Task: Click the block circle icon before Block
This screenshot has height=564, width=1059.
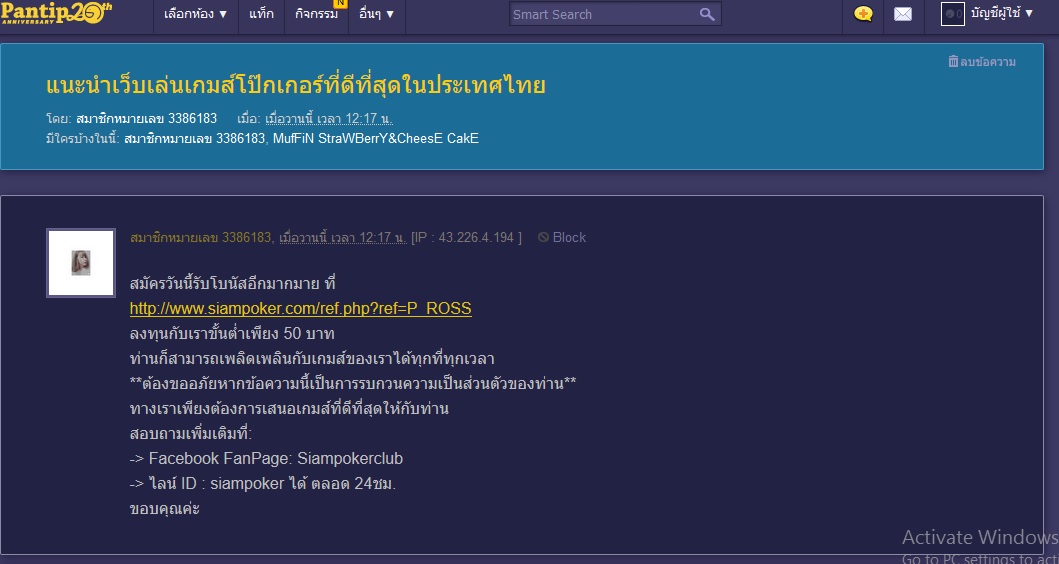Action: click(x=543, y=238)
